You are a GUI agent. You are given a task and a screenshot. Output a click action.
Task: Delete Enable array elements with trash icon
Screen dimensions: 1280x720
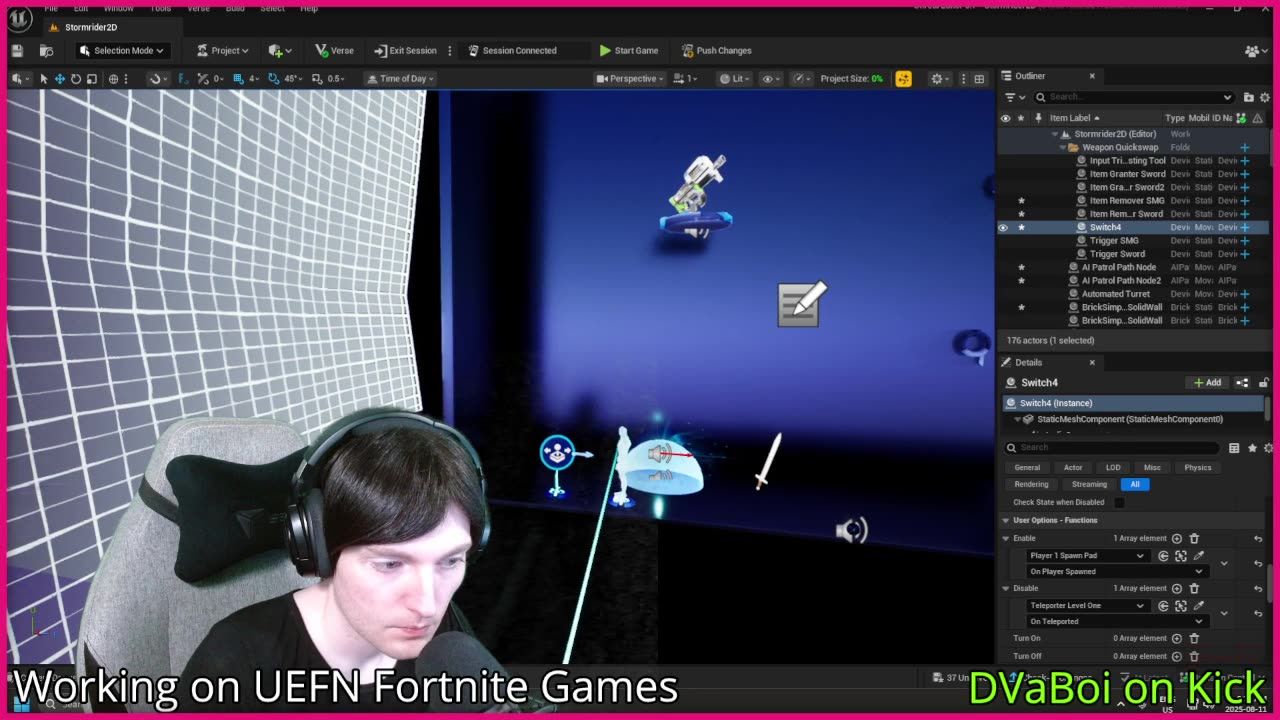(1194, 538)
